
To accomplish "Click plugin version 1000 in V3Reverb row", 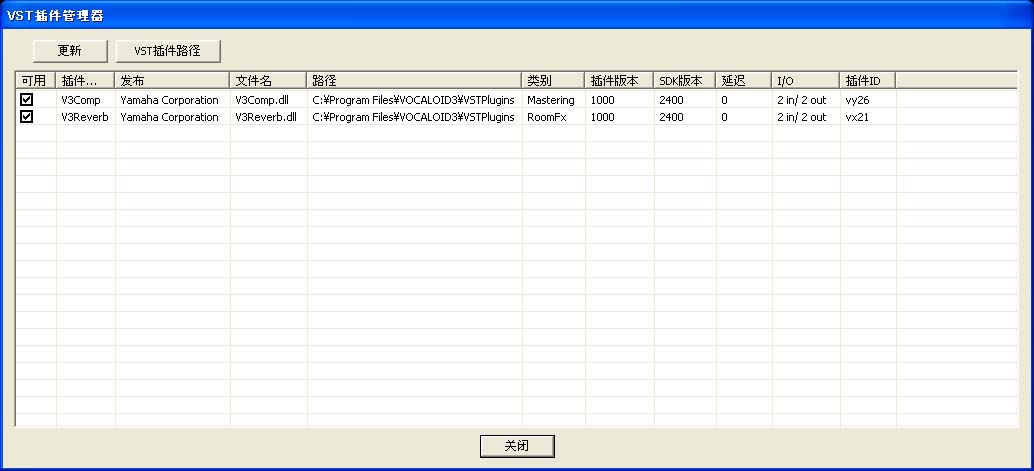I will coord(602,117).
